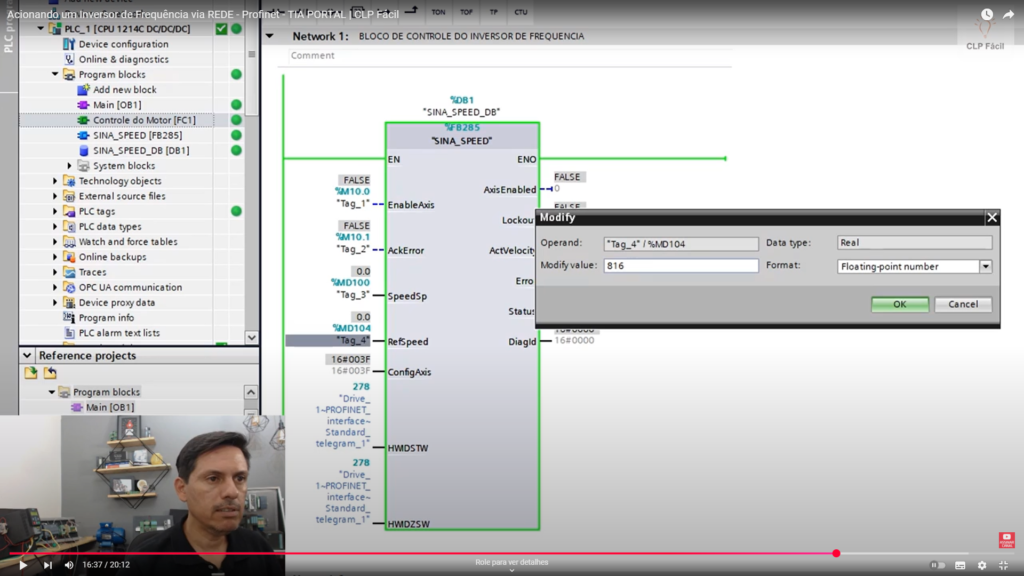
Task: Insert a CTU counter from toolbar
Action: point(520,12)
